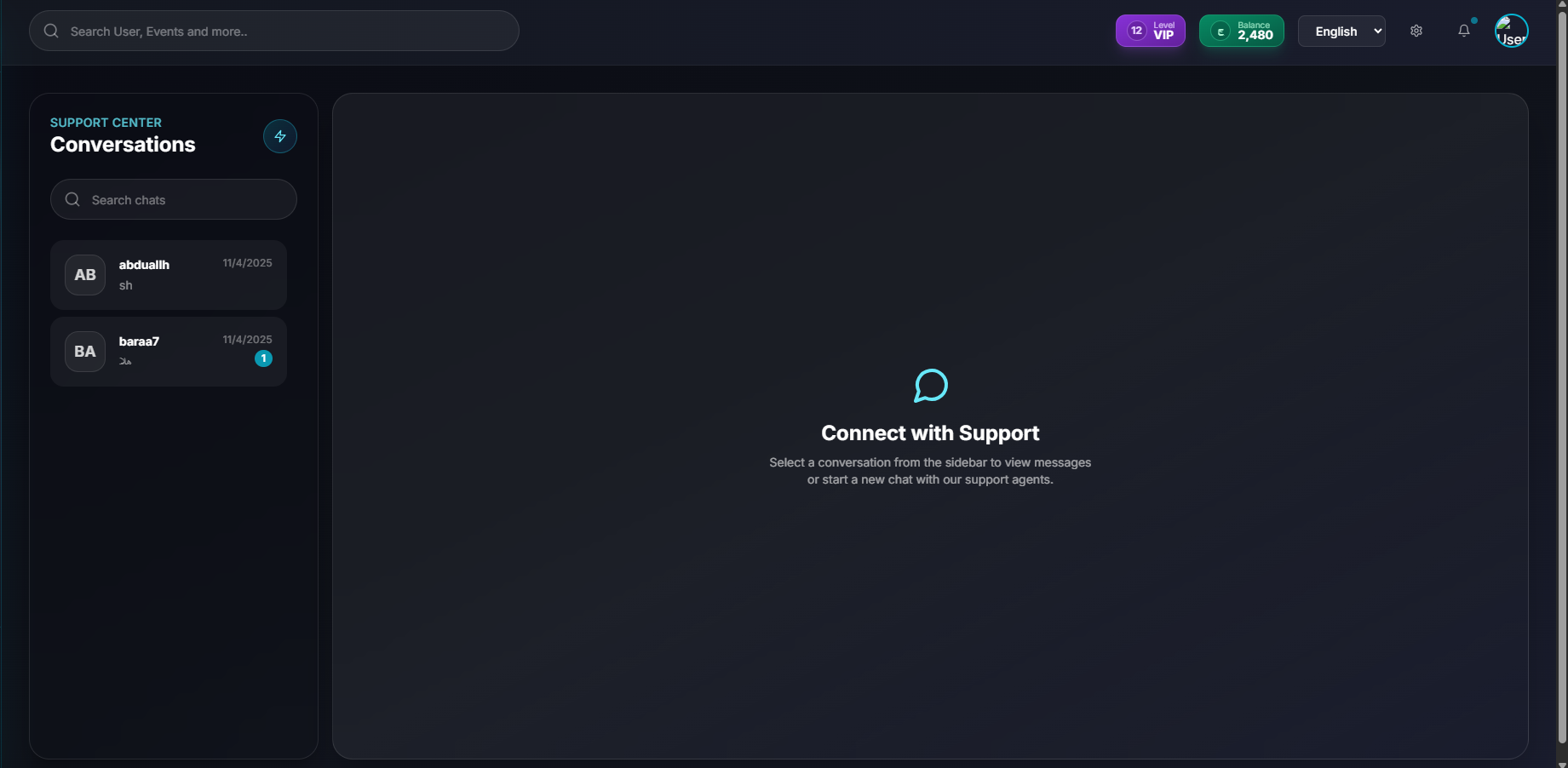The width and height of the screenshot is (1568, 768).
Task: Click the language dropdown chevron arrow
Action: coord(1377,32)
